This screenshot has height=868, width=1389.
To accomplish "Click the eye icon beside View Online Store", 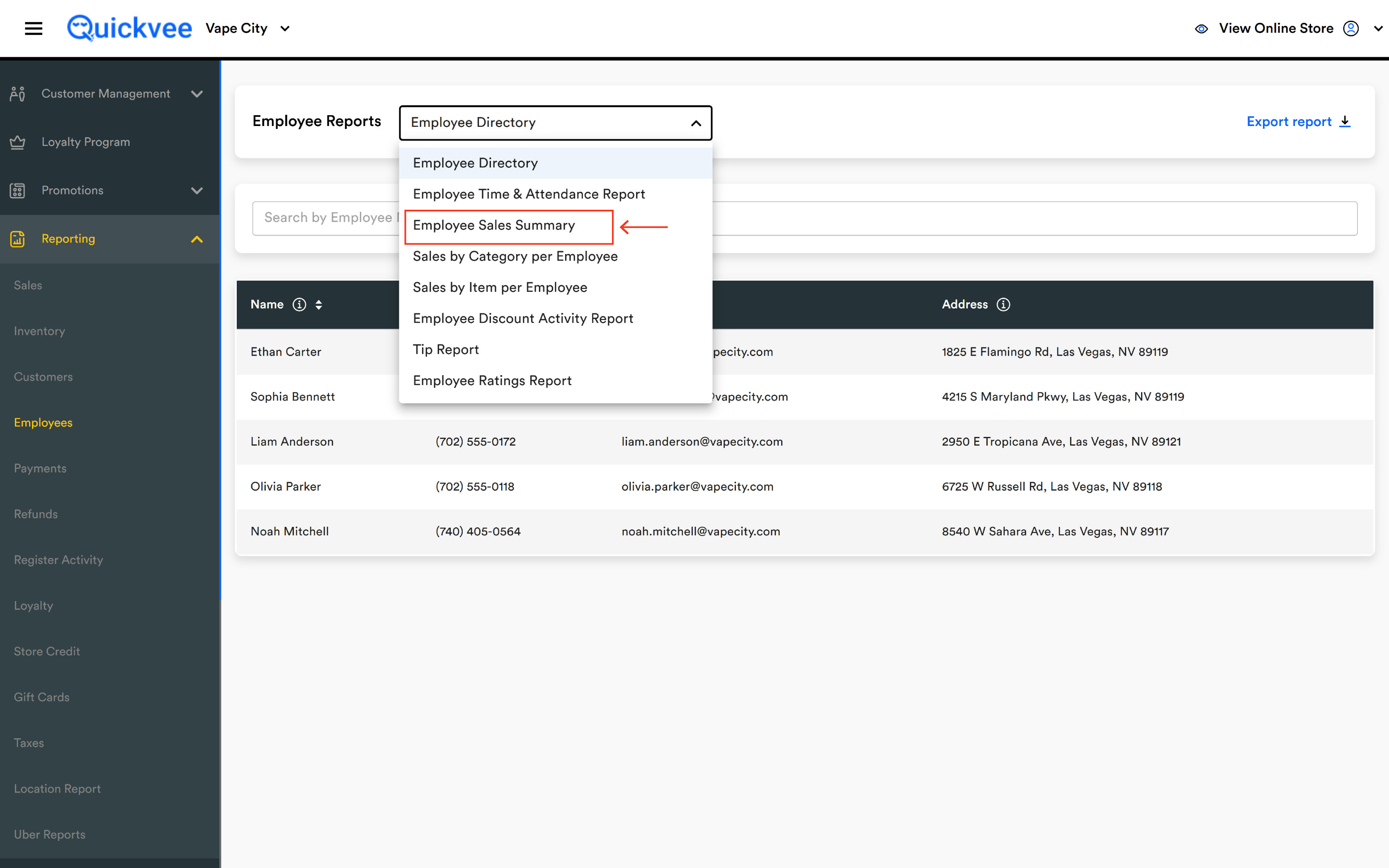I will click(1201, 29).
